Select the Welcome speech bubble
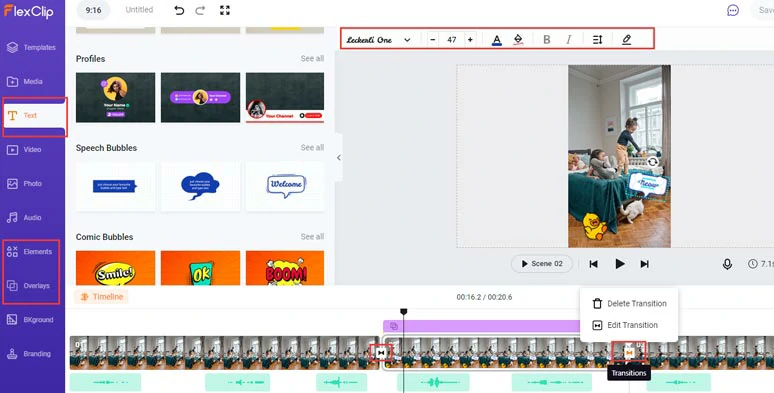This screenshot has height=393, width=774. pos(285,187)
